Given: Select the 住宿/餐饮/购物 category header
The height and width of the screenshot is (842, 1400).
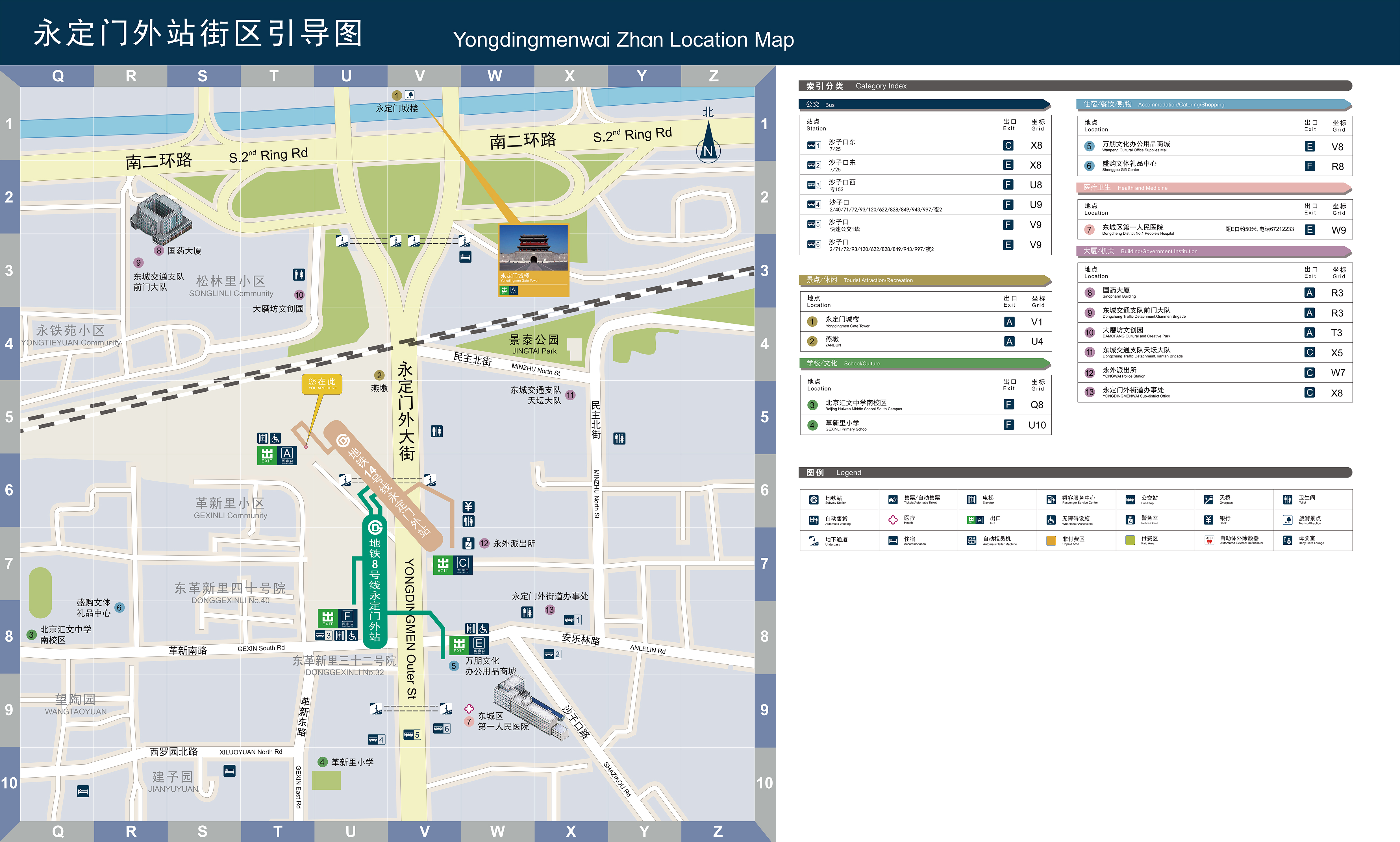Looking at the screenshot, I should pyautogui.click(x=1214, y=104).
